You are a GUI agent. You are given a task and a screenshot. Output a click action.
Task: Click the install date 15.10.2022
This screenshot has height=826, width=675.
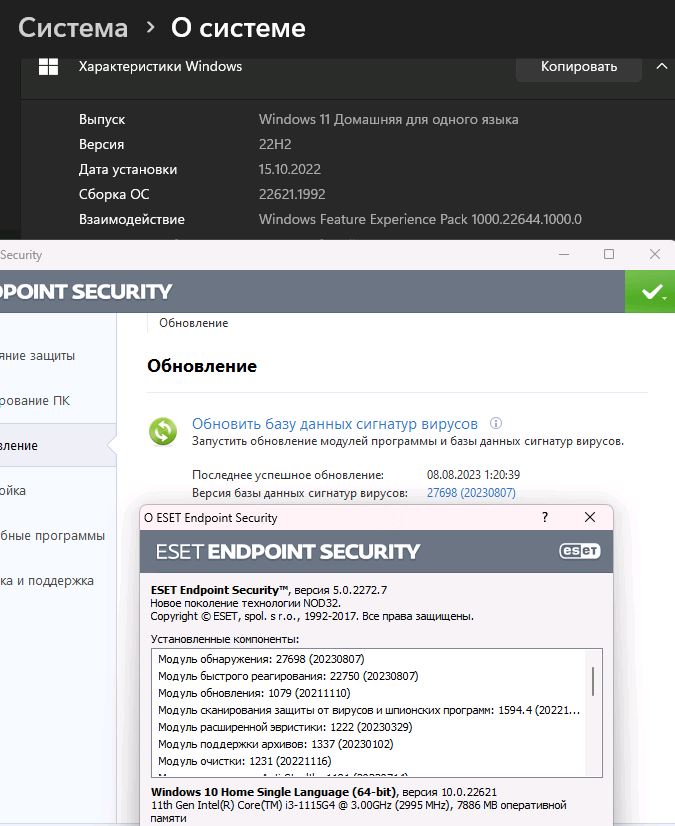(x=289, y=169)
